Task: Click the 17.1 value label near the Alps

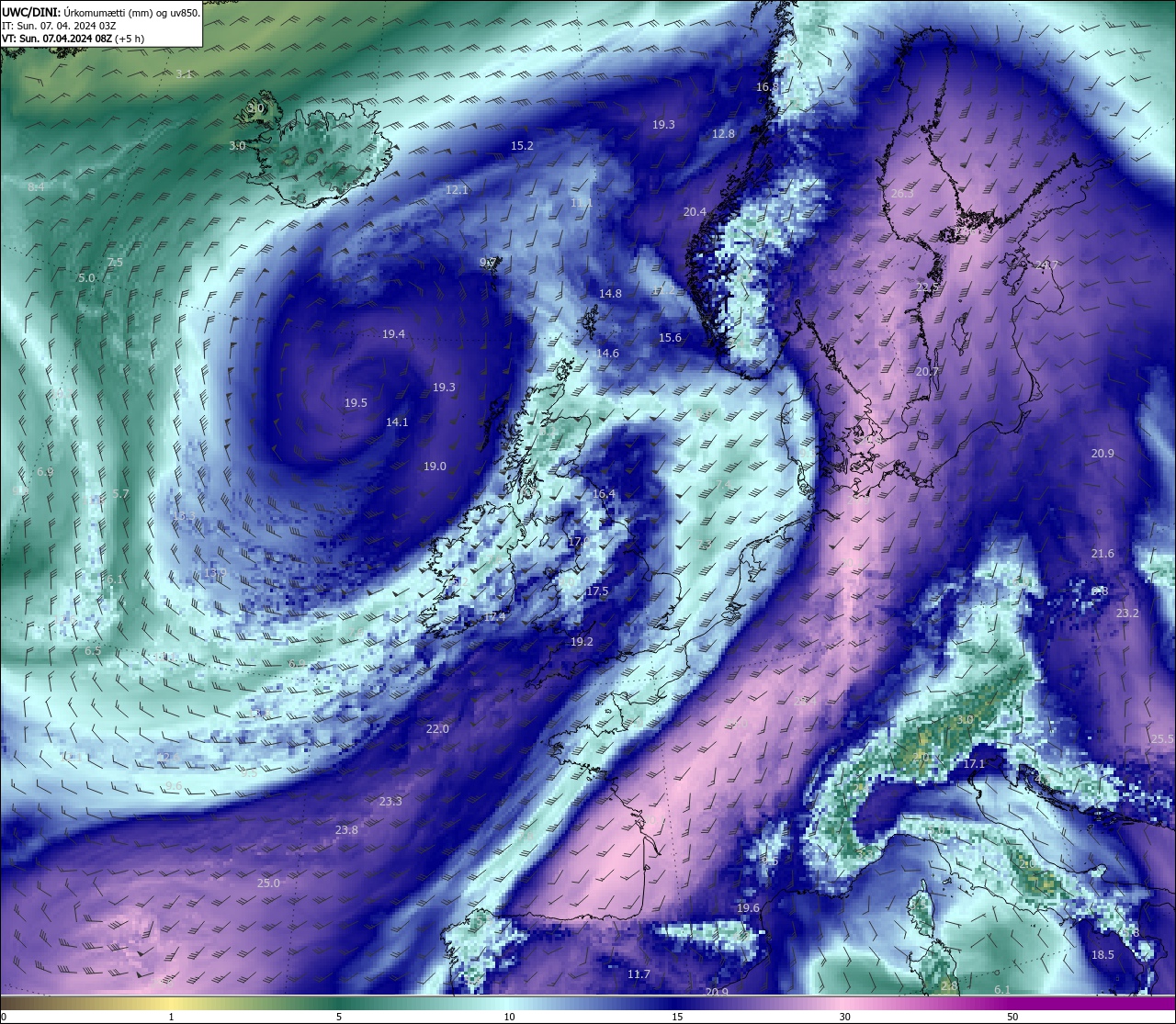Action: pos(974,764)
